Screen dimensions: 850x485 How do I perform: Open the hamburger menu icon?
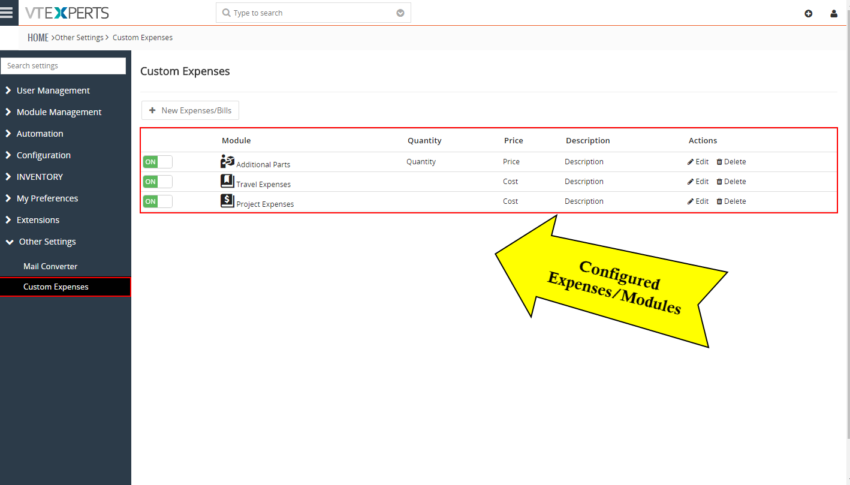(x=7, y=12)
